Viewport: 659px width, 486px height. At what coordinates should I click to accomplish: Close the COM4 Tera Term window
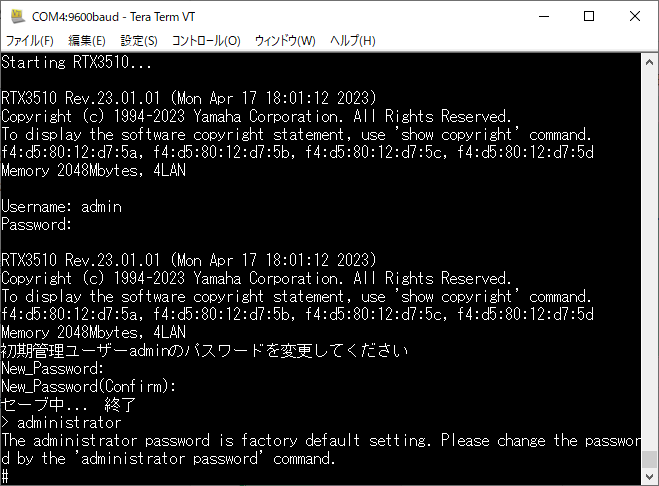point(635,16)
